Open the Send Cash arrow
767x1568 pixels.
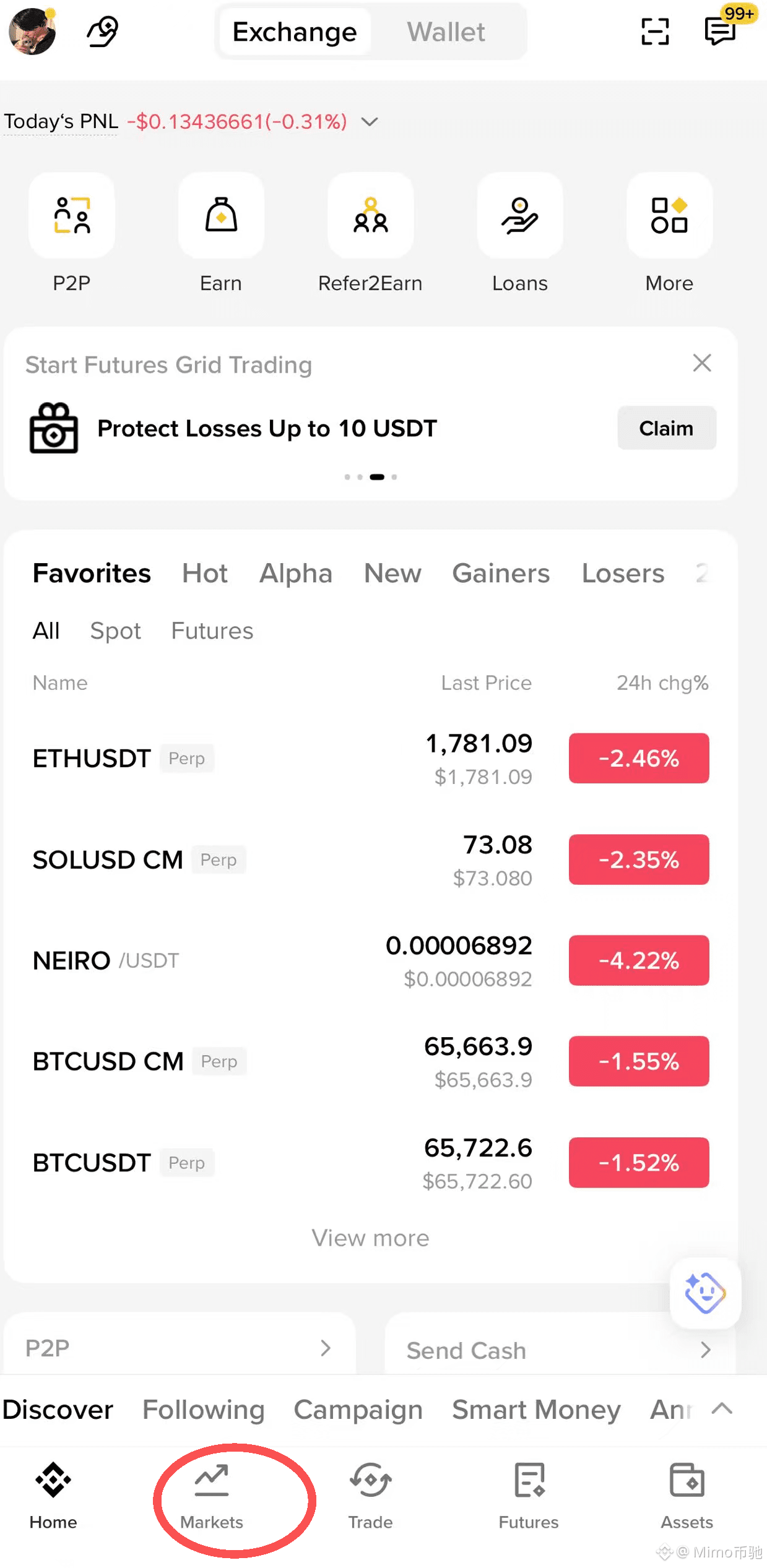coord(705,1350)
